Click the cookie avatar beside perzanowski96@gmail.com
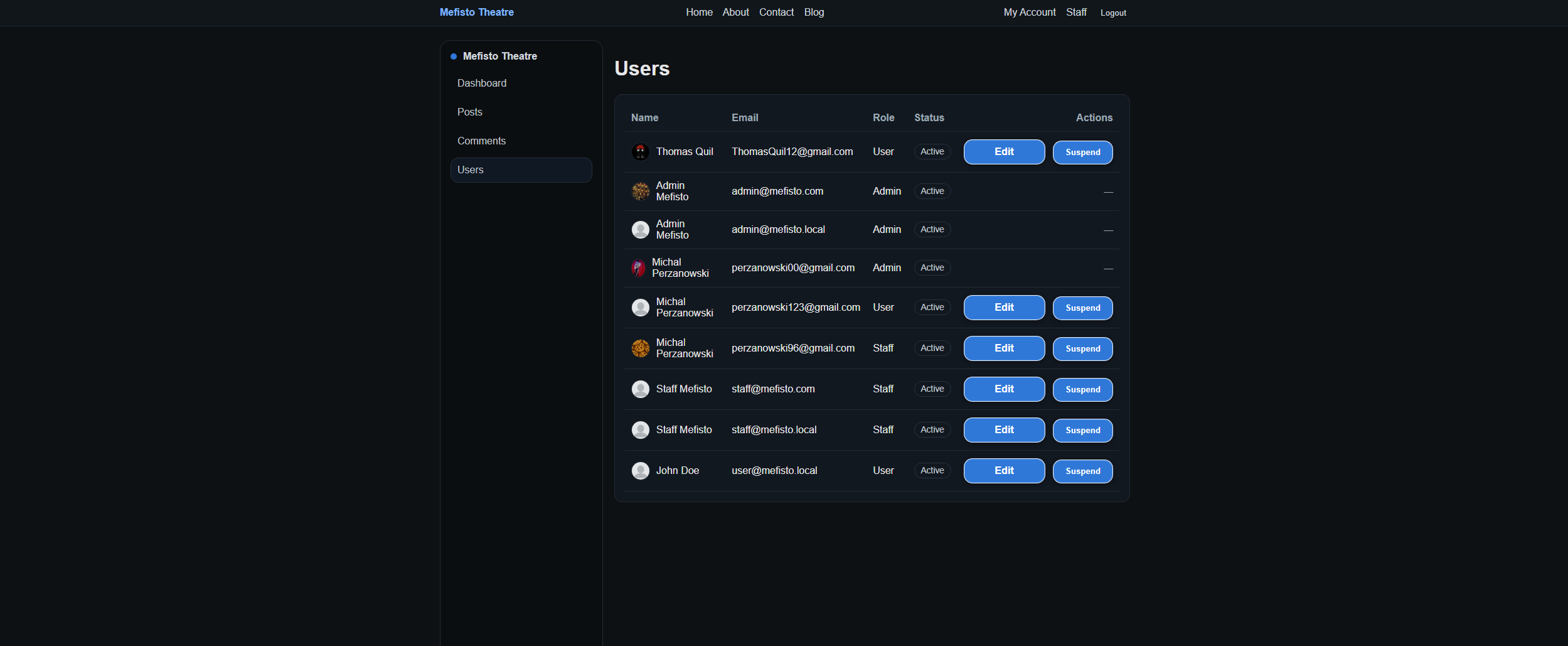 [641, 348]
